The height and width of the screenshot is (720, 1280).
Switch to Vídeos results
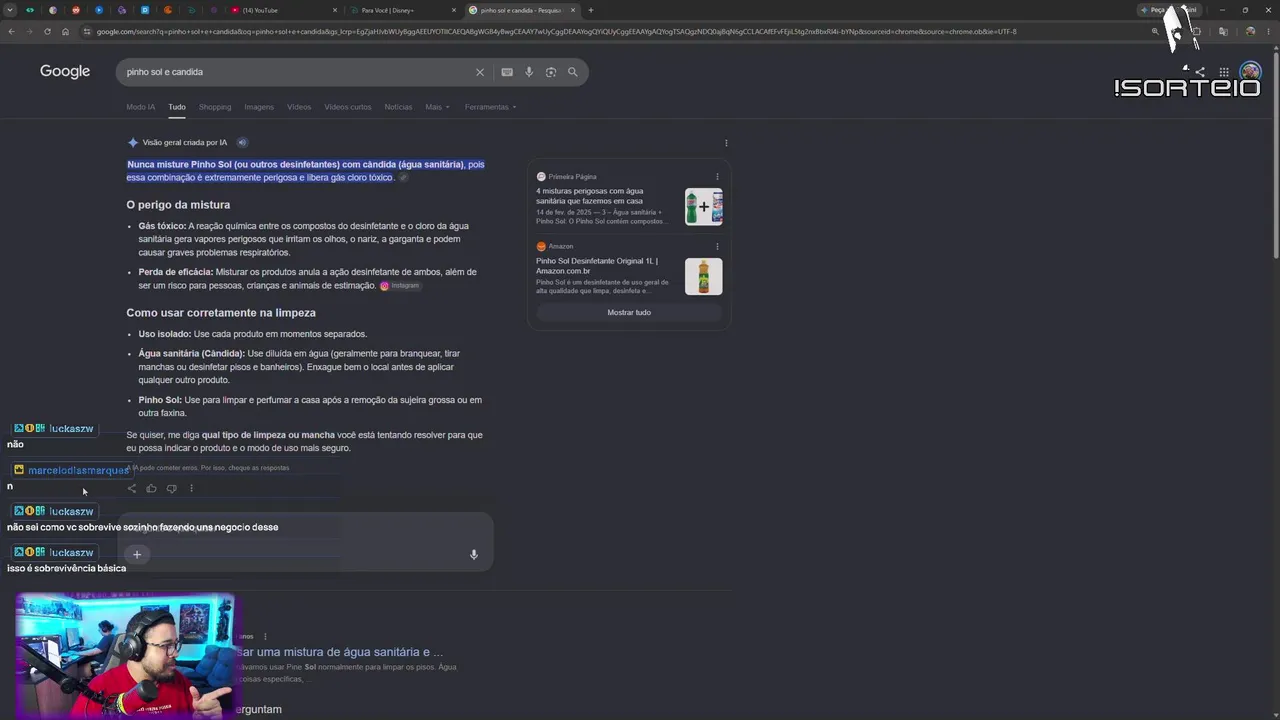point(299,107)
